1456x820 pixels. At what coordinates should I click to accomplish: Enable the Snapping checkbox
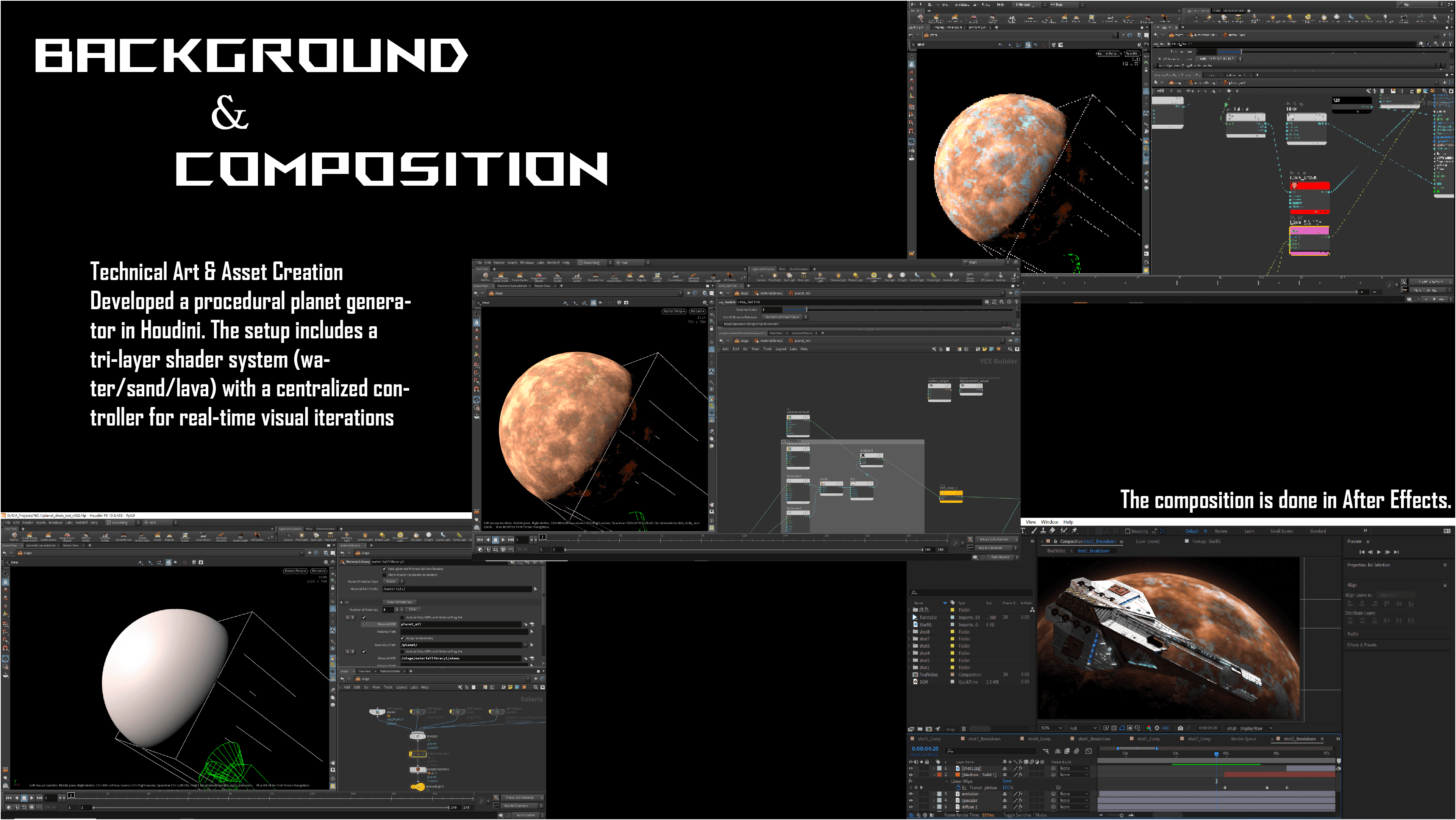pos(1128,532)
